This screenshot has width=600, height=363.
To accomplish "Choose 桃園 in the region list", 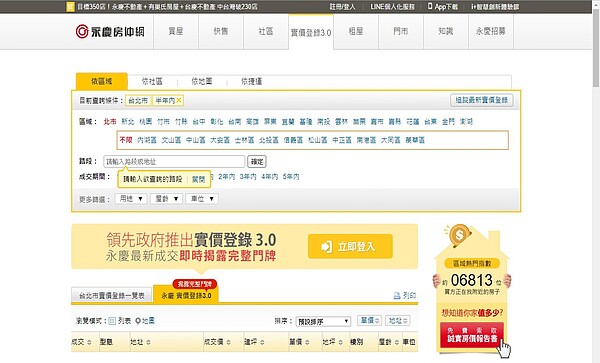I will 145,122.
